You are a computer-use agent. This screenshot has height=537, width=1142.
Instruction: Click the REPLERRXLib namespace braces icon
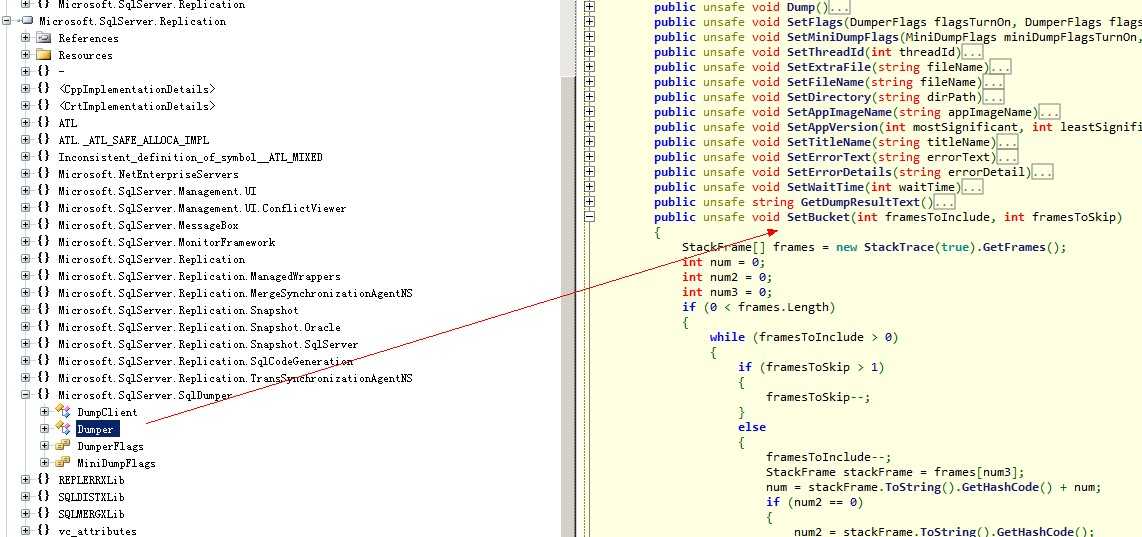(44, 480)
